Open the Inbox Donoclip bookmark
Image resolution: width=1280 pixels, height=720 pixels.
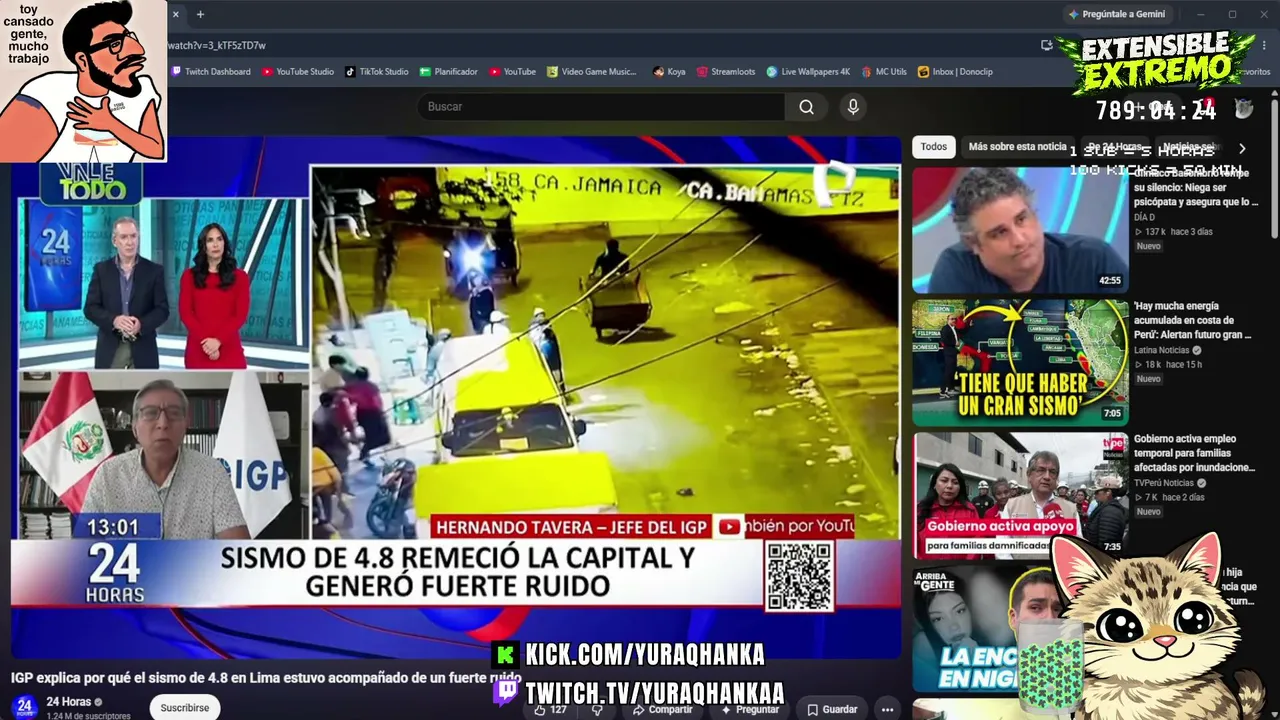click(955, 72)
